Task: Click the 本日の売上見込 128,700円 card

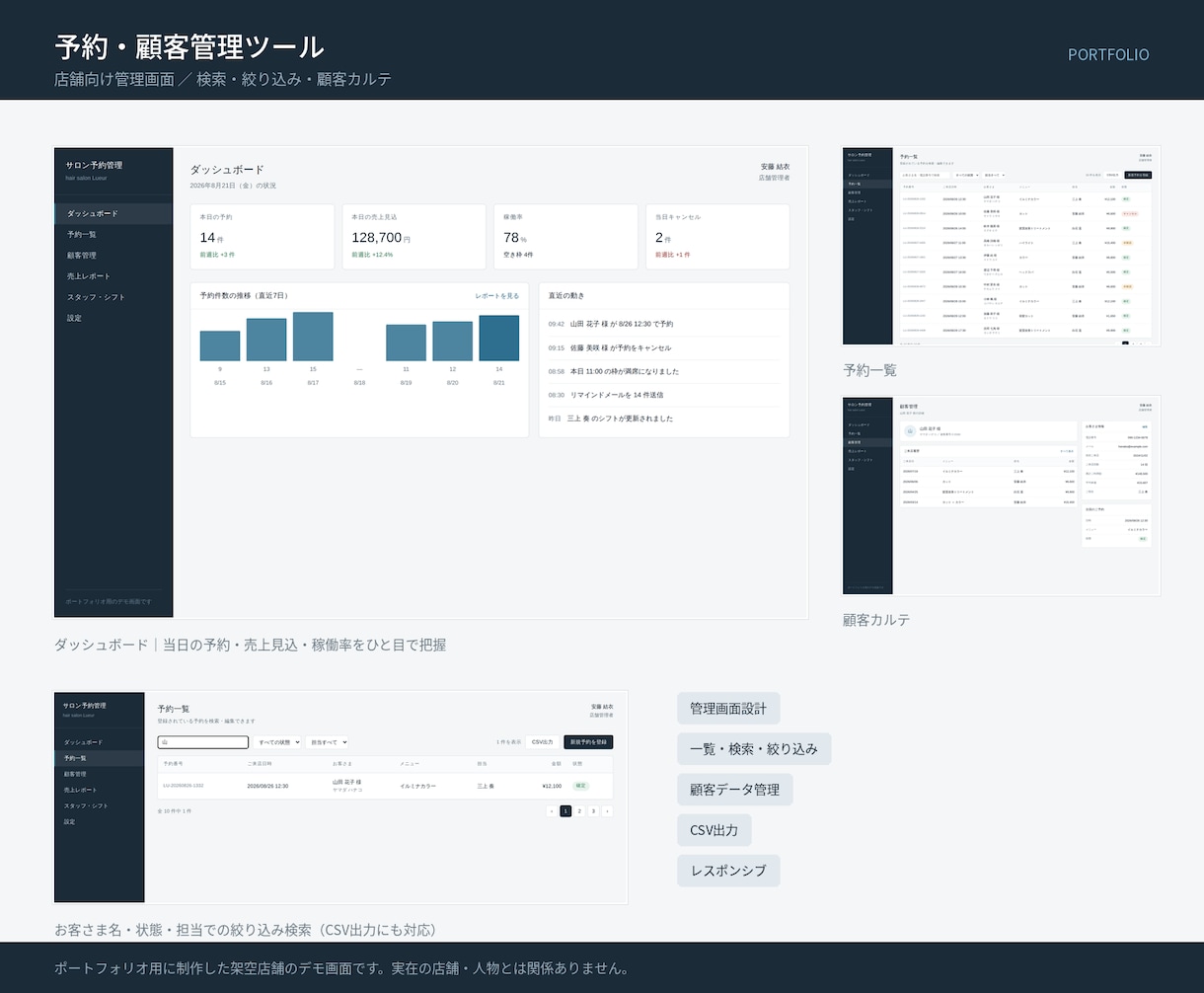Action: pos(414,237)
